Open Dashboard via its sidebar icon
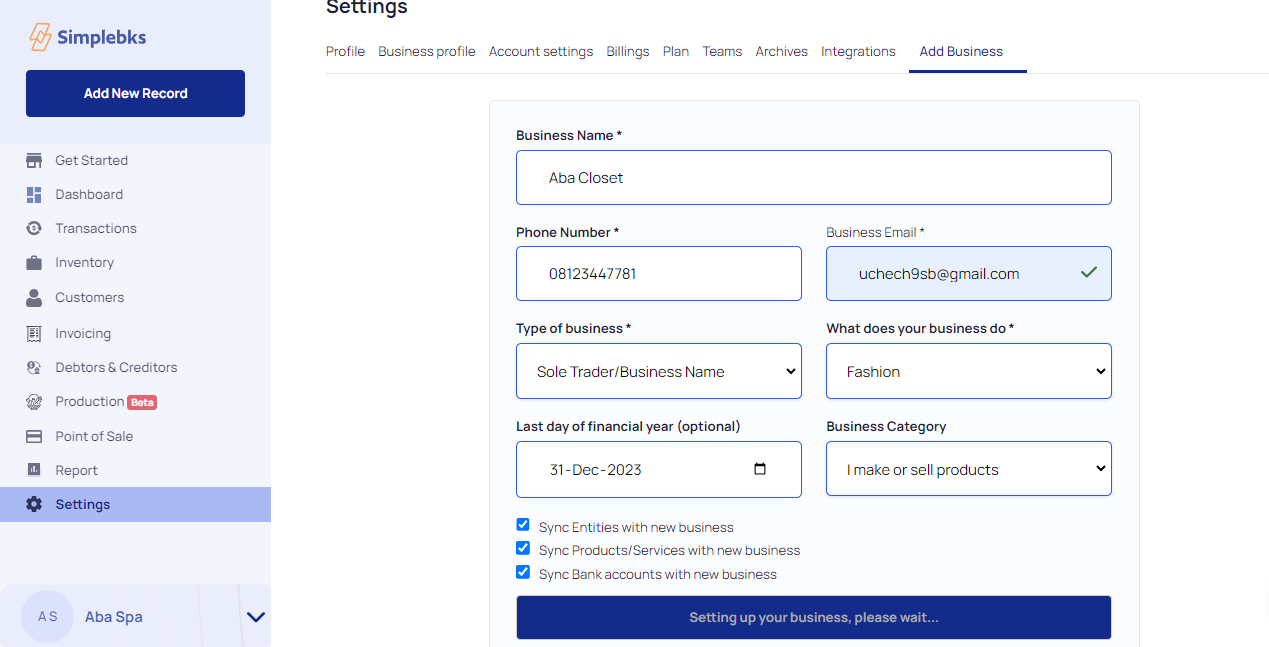The image size is (1269, 647). 34,195
